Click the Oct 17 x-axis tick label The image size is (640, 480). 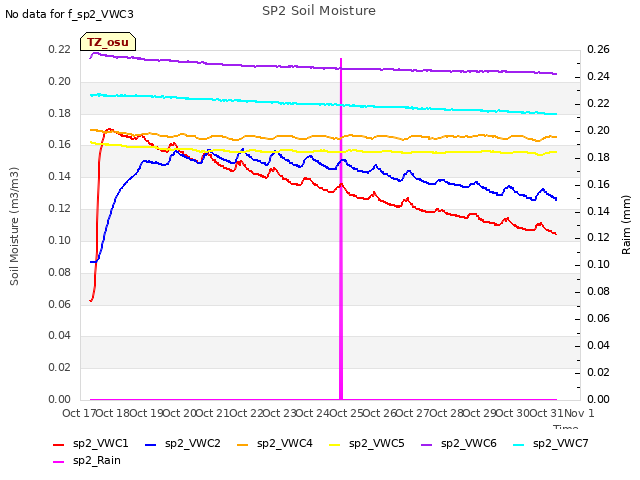[80, 413]
